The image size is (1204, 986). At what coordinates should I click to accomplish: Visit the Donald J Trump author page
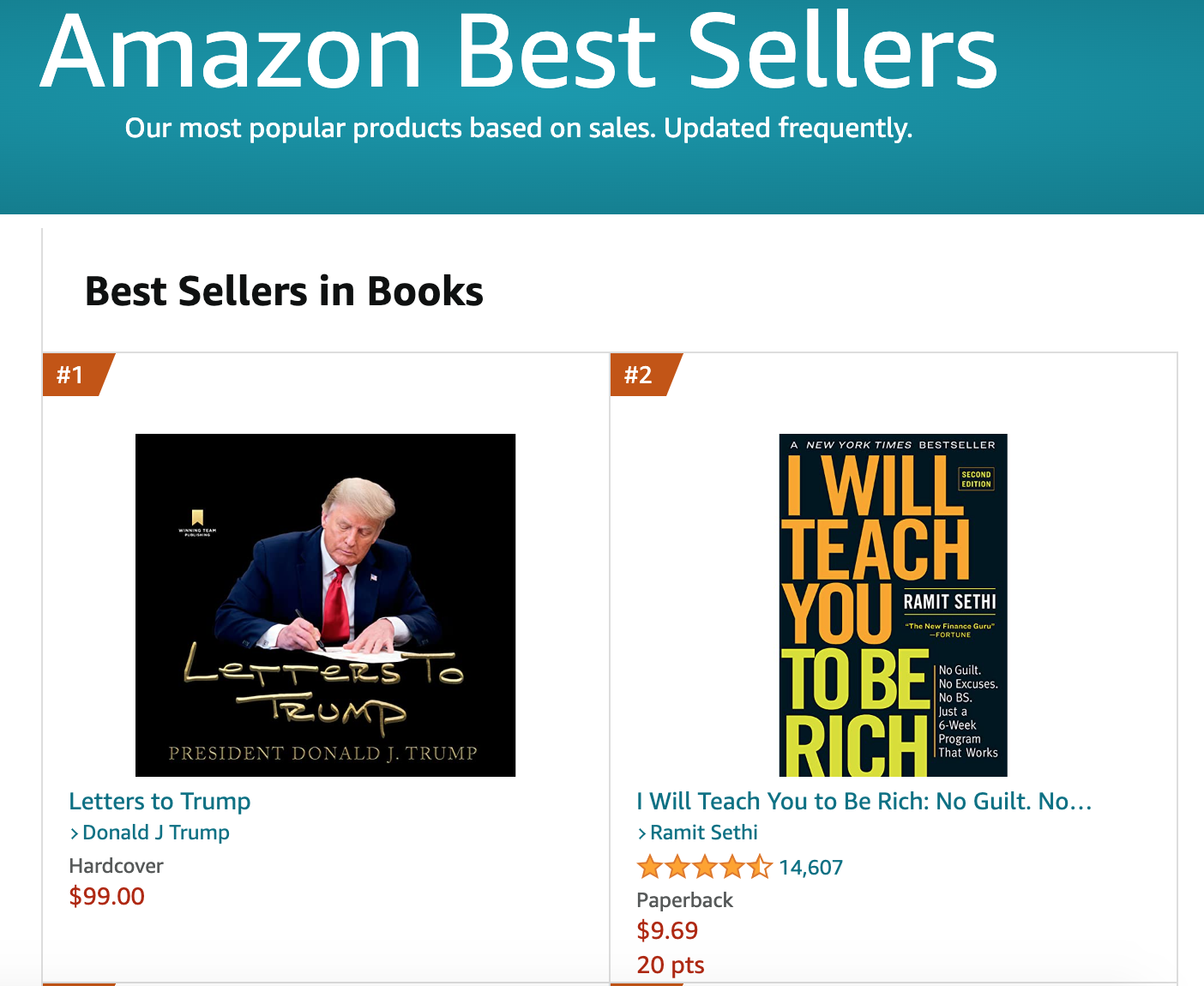pyautogui.click(x=156, y=833)
